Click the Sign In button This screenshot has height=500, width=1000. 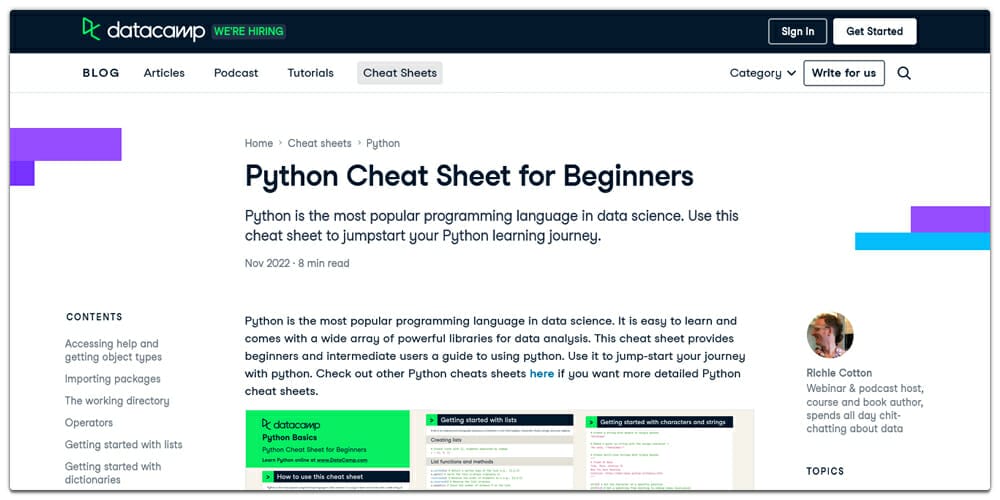pos(797,31)
